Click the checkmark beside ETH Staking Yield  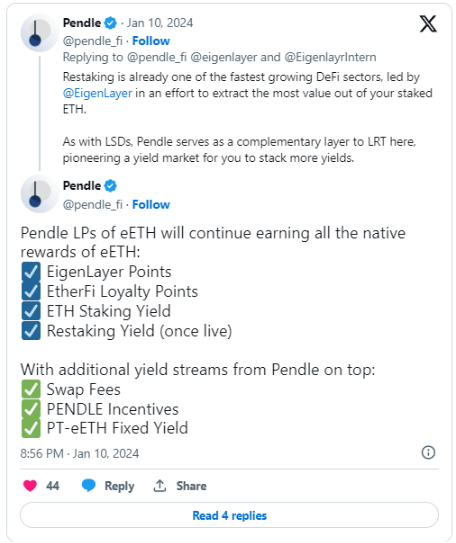tap(31, 311)
